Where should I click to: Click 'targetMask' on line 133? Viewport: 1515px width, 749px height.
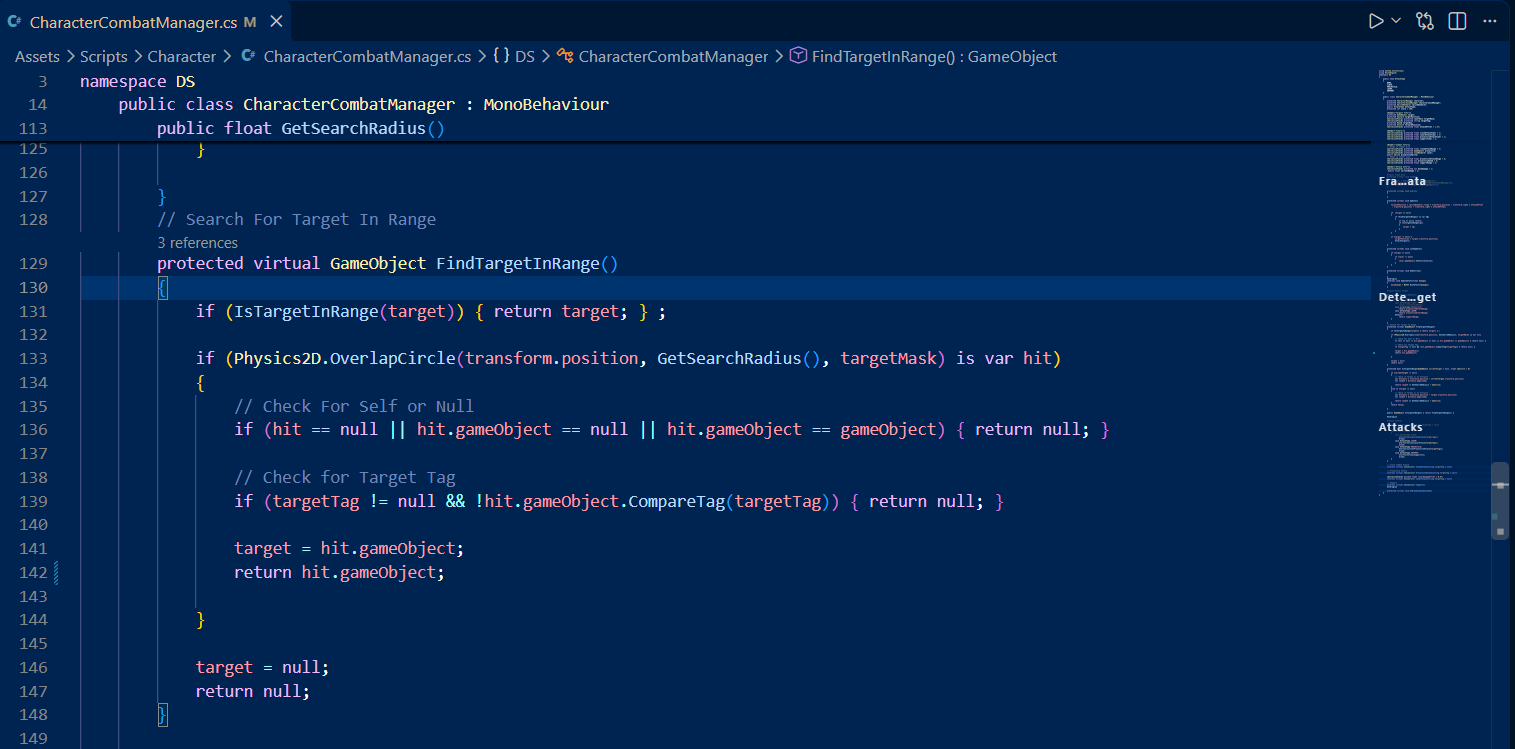(x=889, y=358)
